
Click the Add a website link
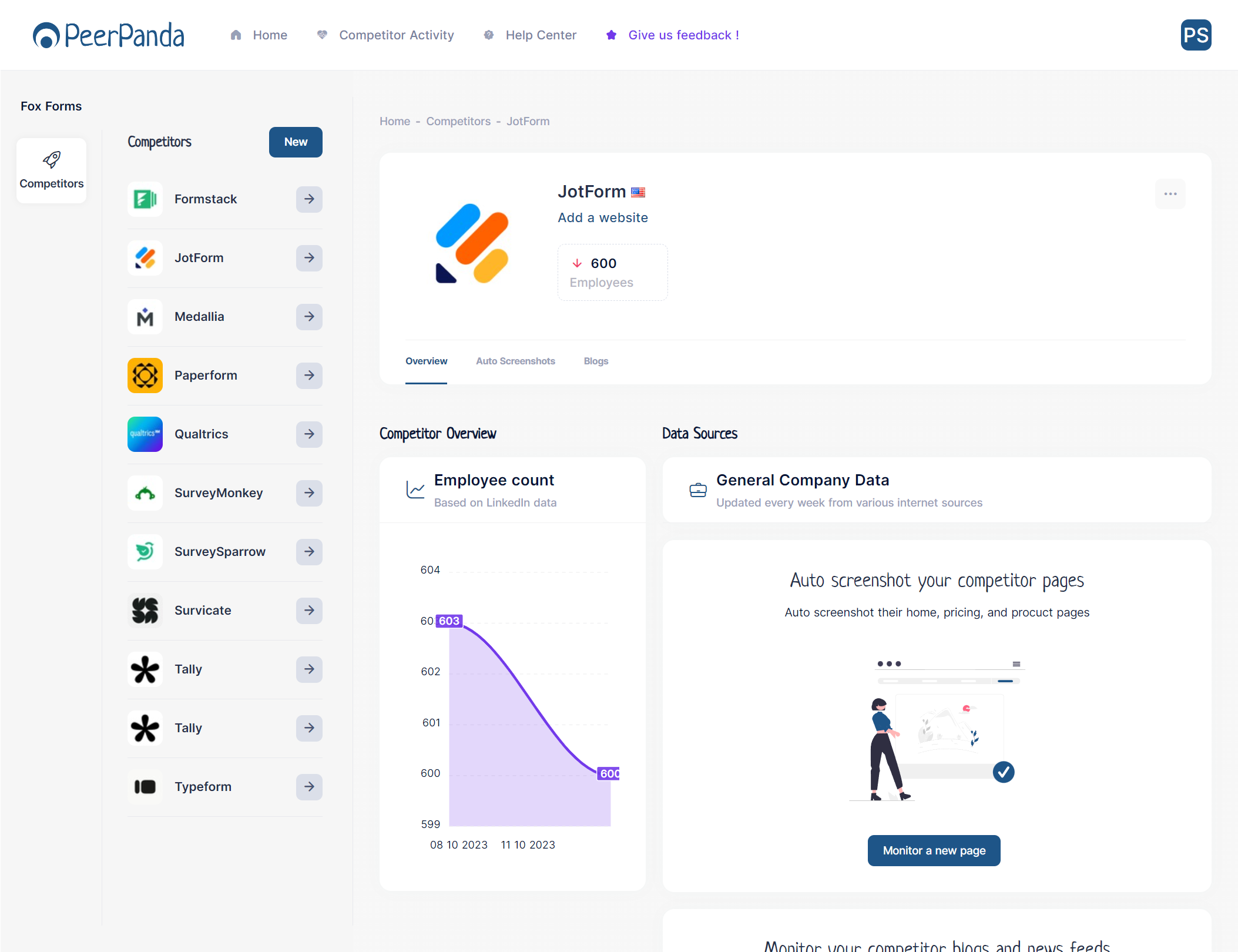(602, 217)
